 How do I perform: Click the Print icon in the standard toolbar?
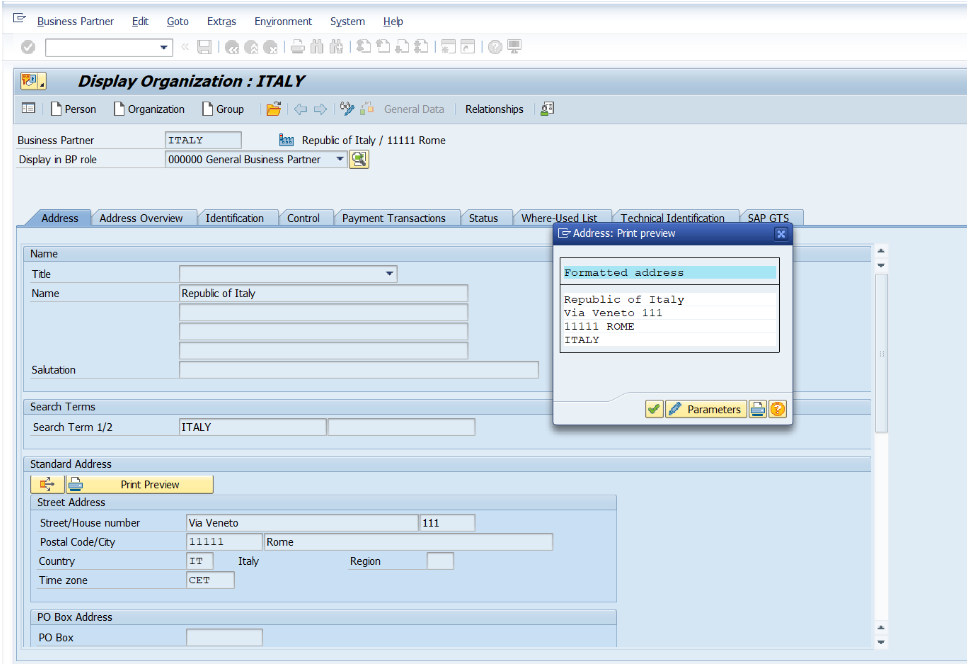click(x=298, y=47)
